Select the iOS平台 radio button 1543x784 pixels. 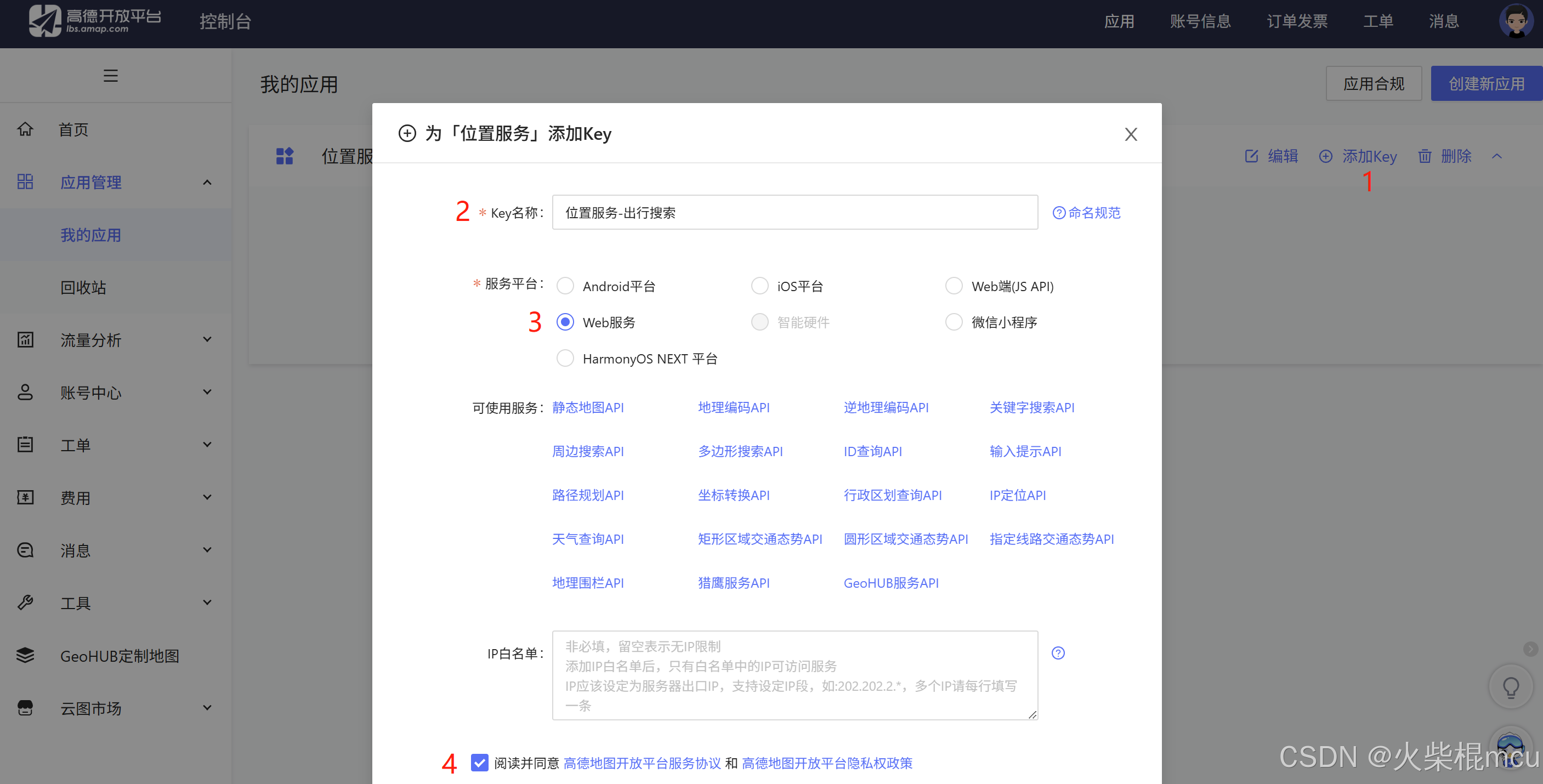(x=759, y=286)
